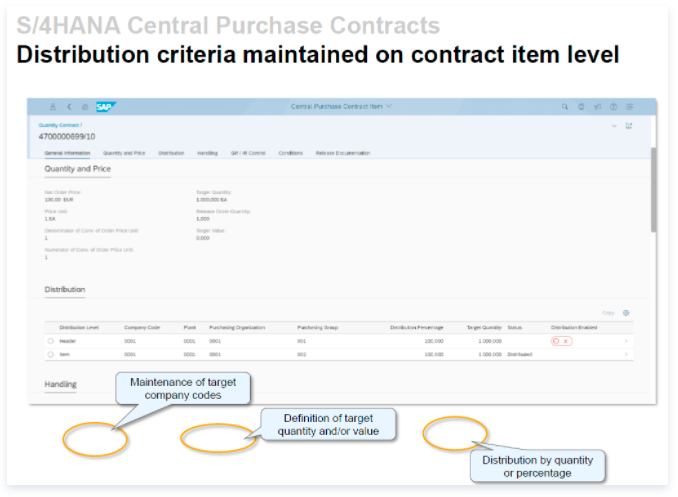This screenshot has height=497, width=678.
Task: Click the Distribution Level column header
Action: point(79,327)
